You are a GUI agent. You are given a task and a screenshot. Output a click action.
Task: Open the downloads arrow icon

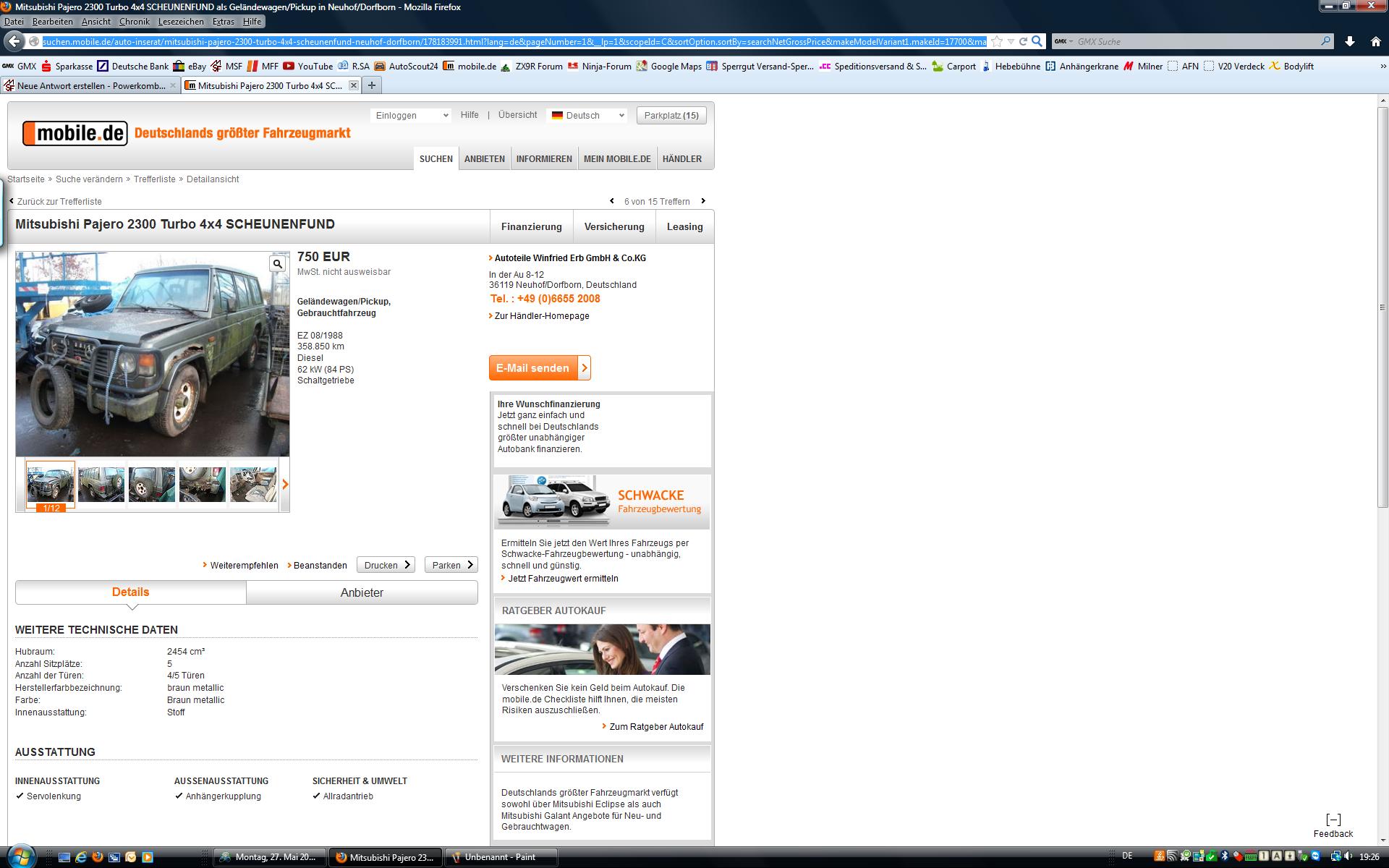[1349, 42]
